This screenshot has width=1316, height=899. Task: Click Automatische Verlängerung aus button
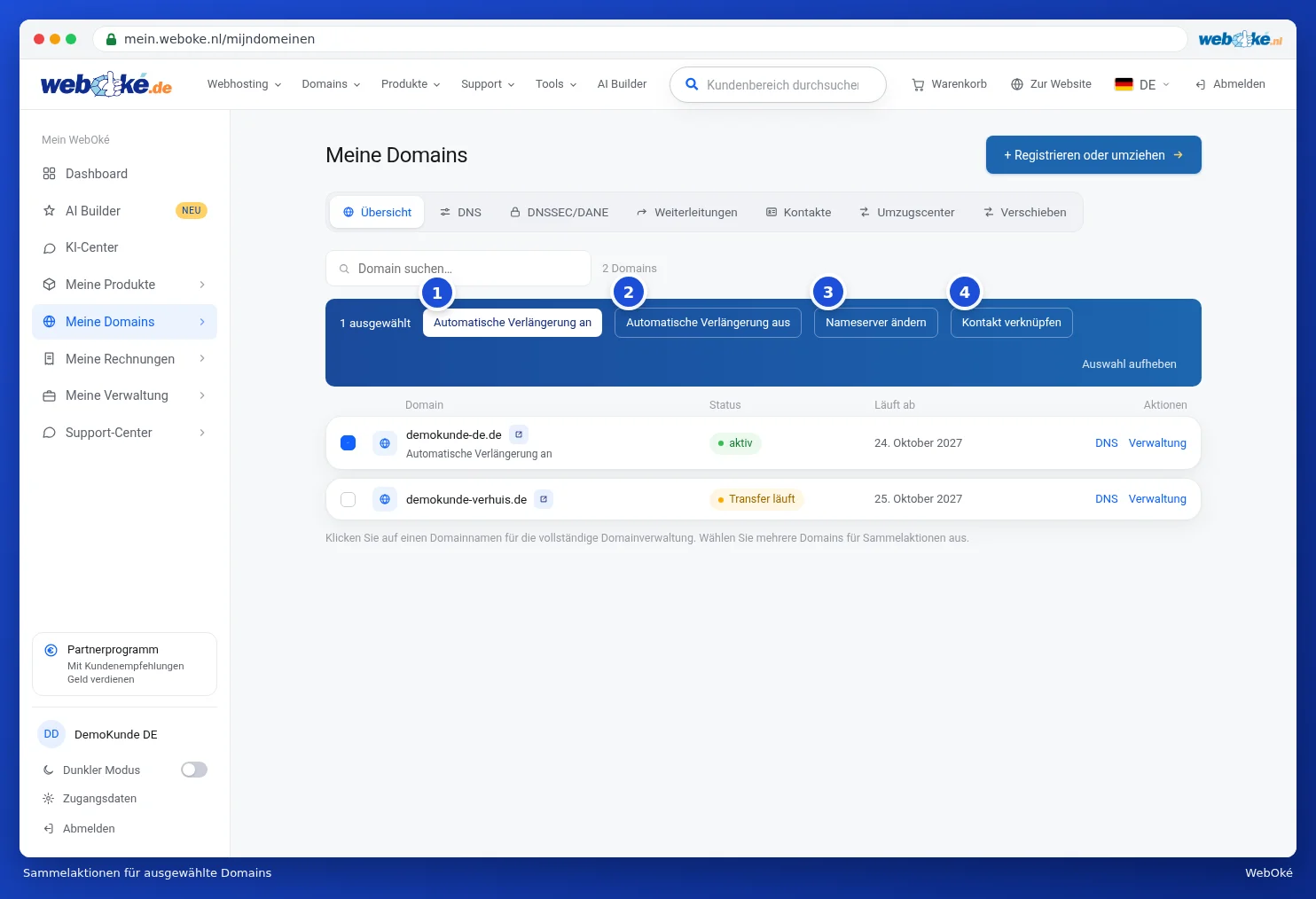pos(708,323)
